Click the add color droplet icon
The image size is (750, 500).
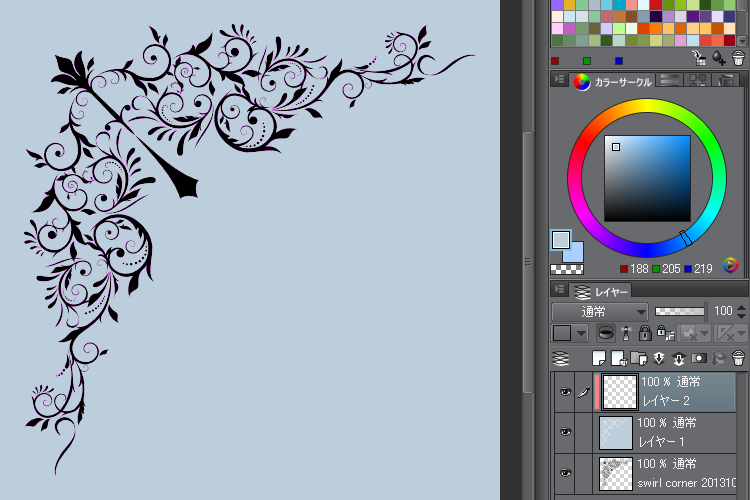(x=719, y=58)
